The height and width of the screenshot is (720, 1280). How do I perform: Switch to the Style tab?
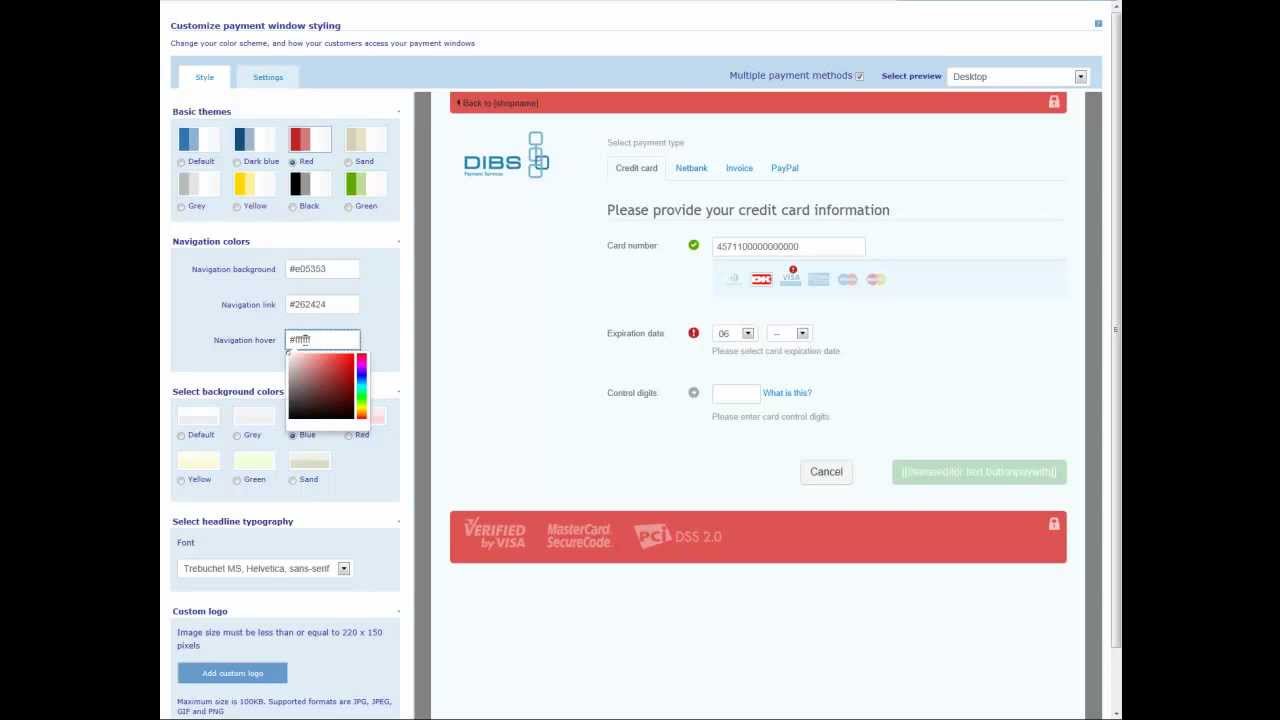tap(204, 77)
